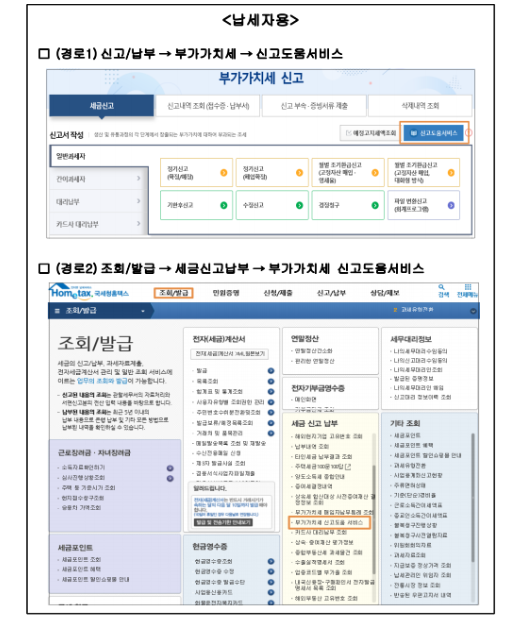
Task: Open 세금포인트 할인쇼핑몰 안내 link in 세금포인트 box
Action: pos(95,579)
